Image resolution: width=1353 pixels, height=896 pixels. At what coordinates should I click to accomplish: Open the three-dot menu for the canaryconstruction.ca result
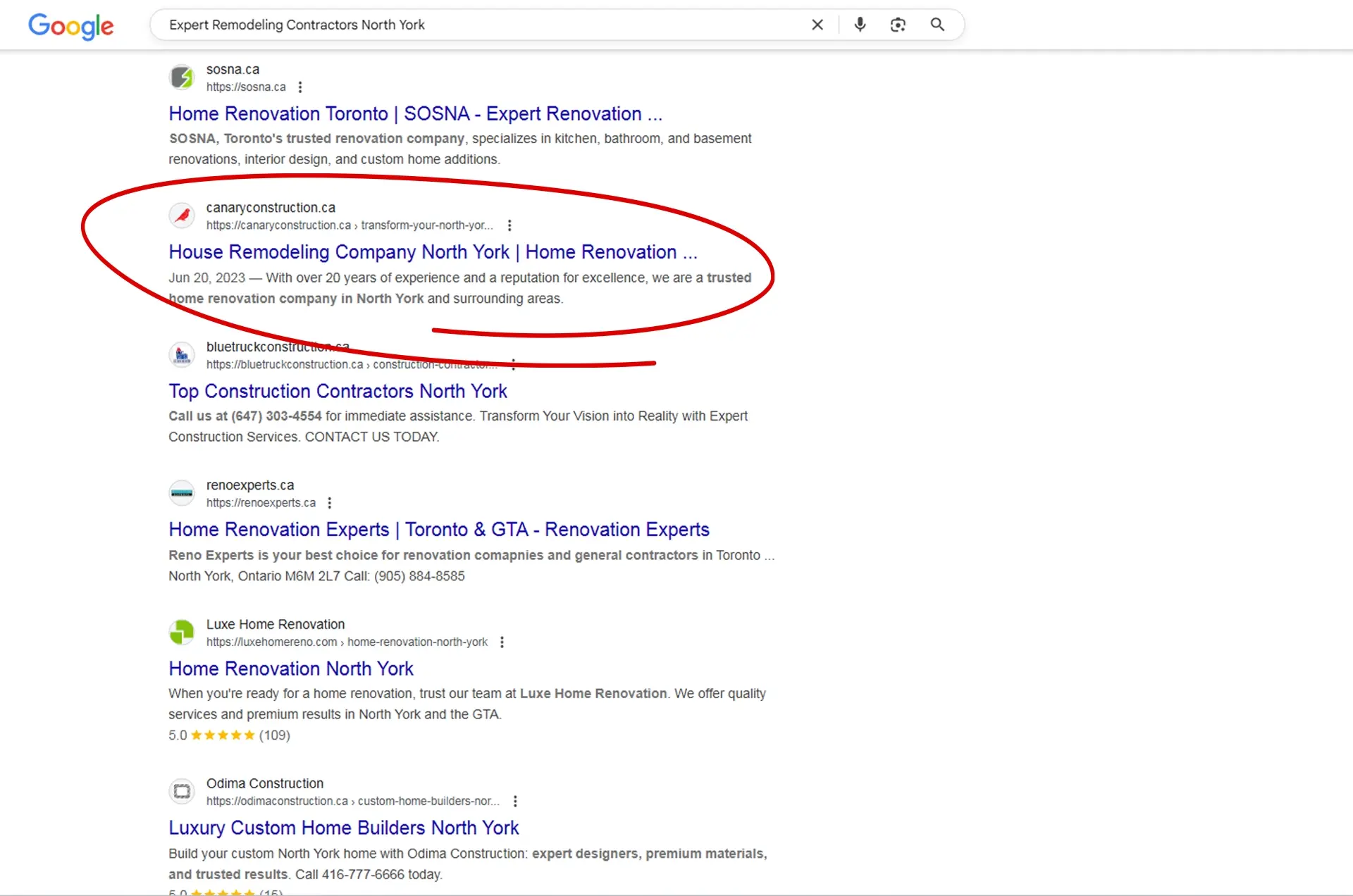pos(509,225)
